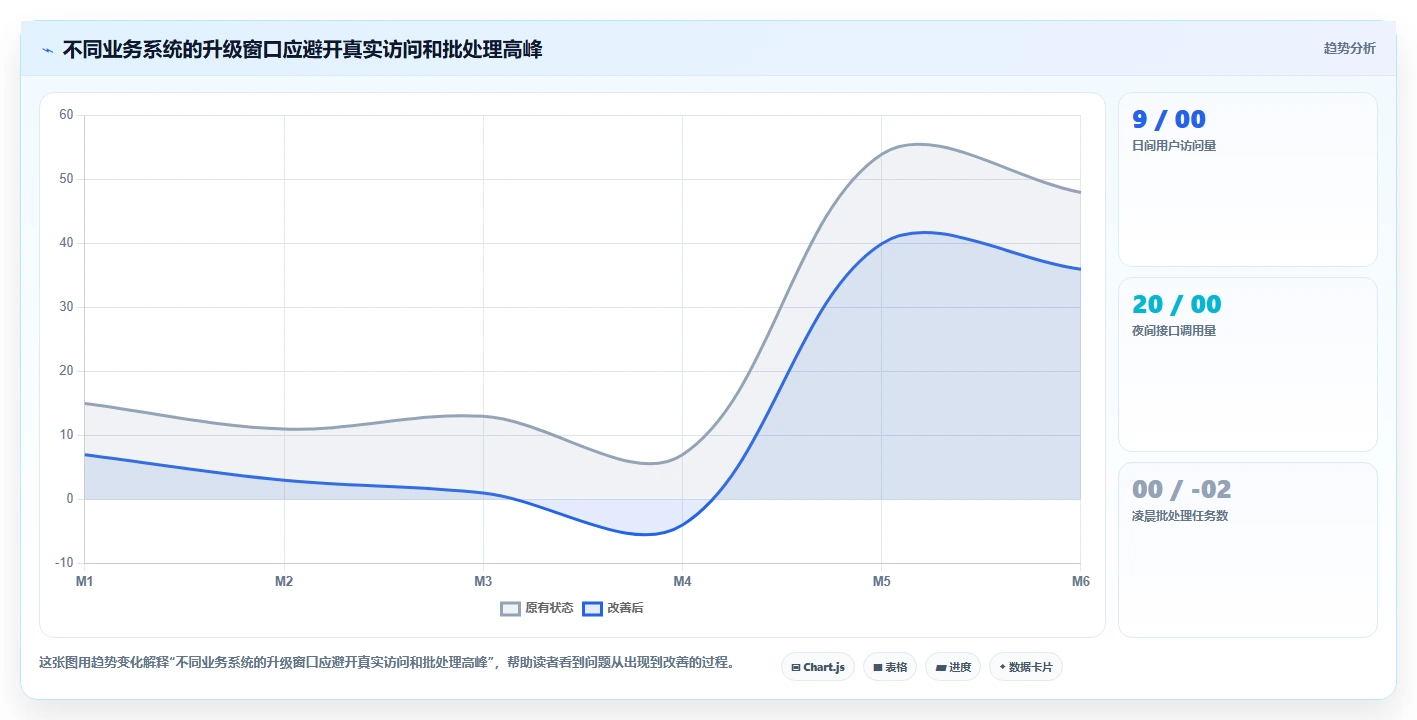Click the value 20 / 00
This screenshot has width=1417, height=720.
tap(1177, 305)
